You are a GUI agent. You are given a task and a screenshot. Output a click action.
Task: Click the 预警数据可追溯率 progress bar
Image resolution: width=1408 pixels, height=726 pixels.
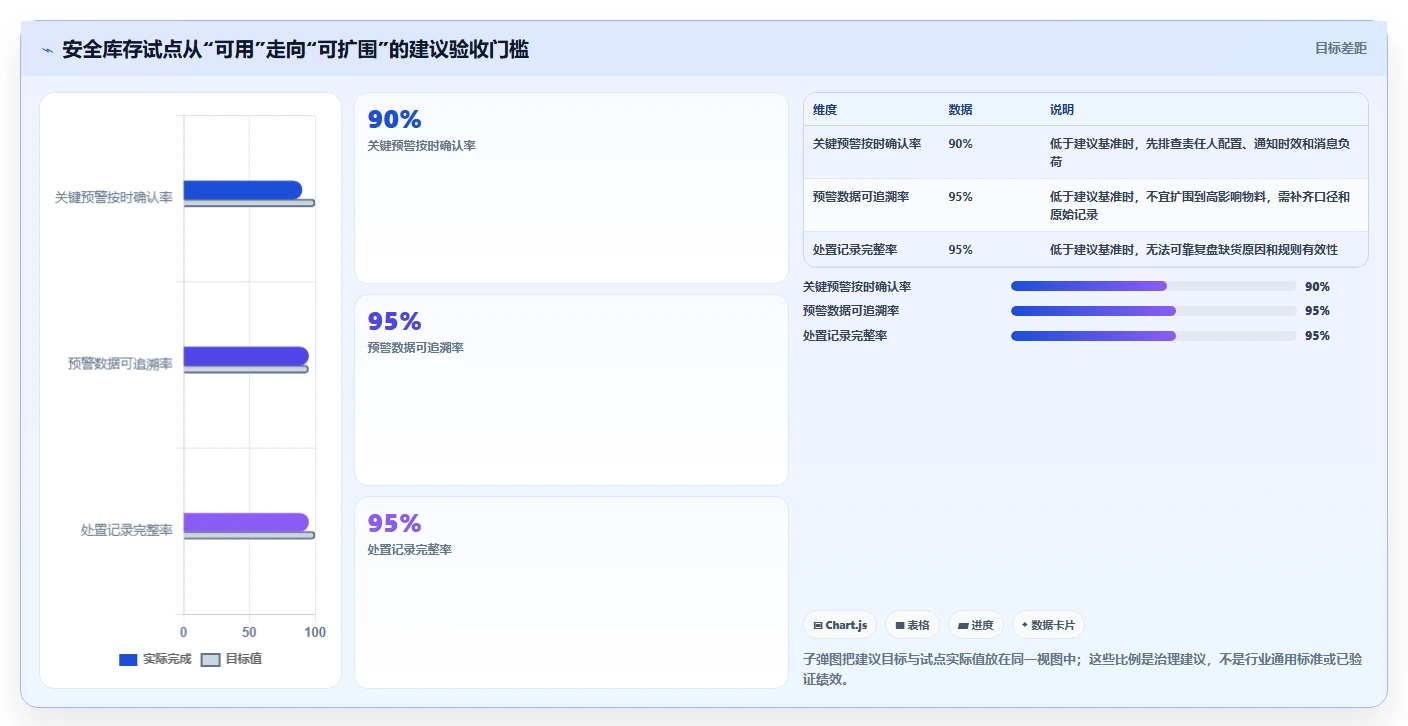[x=1153, y=311]
